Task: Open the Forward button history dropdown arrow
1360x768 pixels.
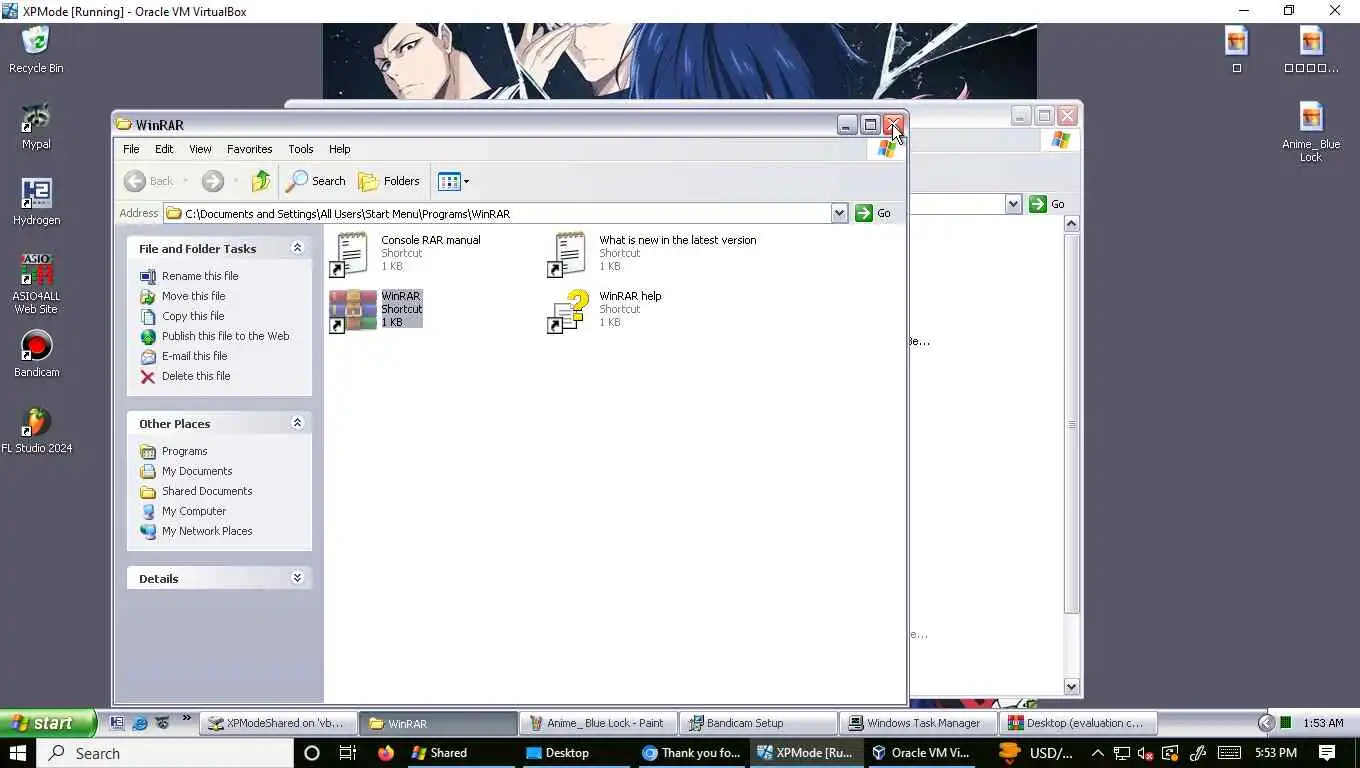Action: (236, 181)
